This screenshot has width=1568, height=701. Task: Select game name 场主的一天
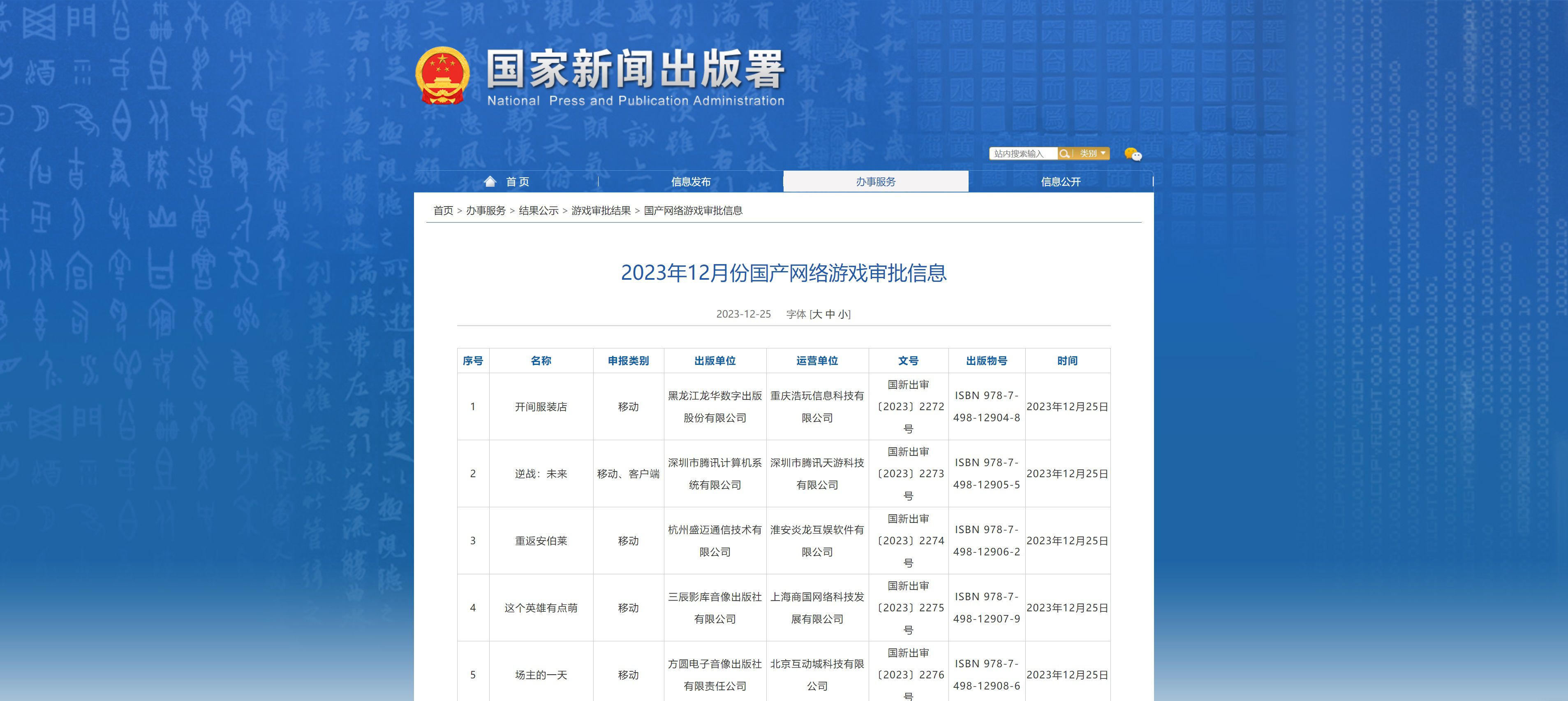click(x=541, y=675)
